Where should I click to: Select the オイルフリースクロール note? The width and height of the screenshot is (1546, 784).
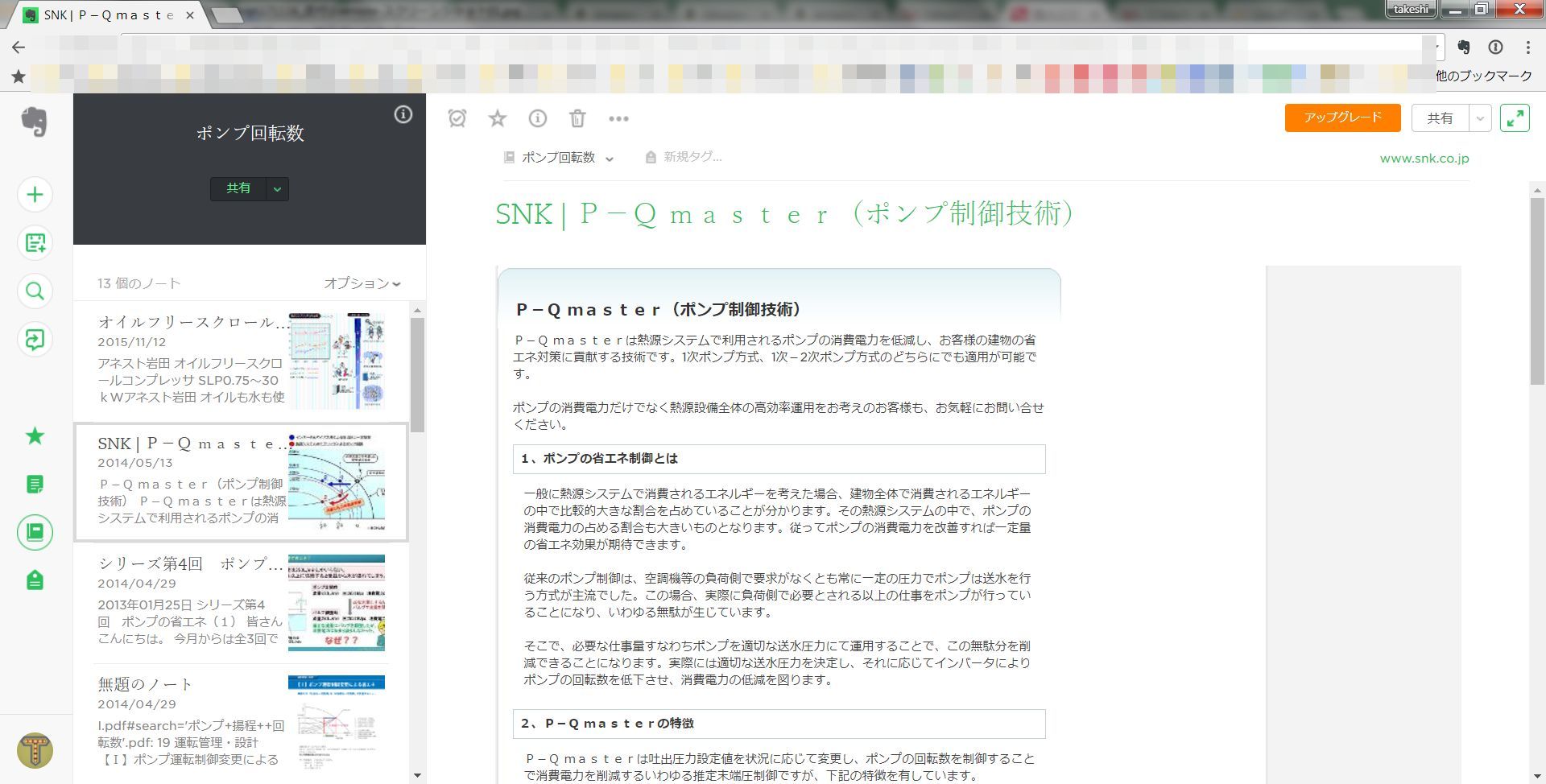click(x=241, y=362)
